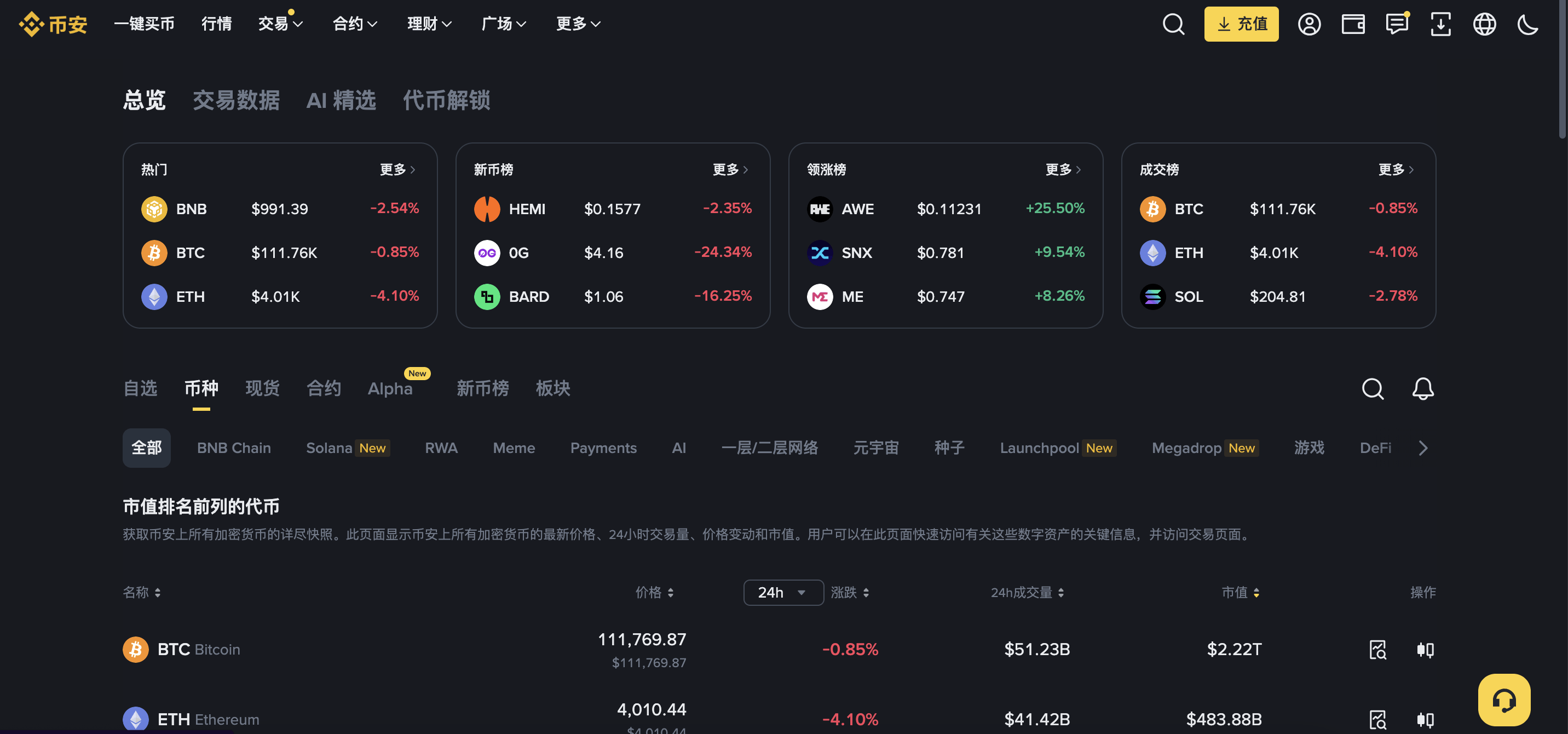Click 更多 in the 成交榜 card
This screenshot has width=1568, height=734.
(1396, 169)
